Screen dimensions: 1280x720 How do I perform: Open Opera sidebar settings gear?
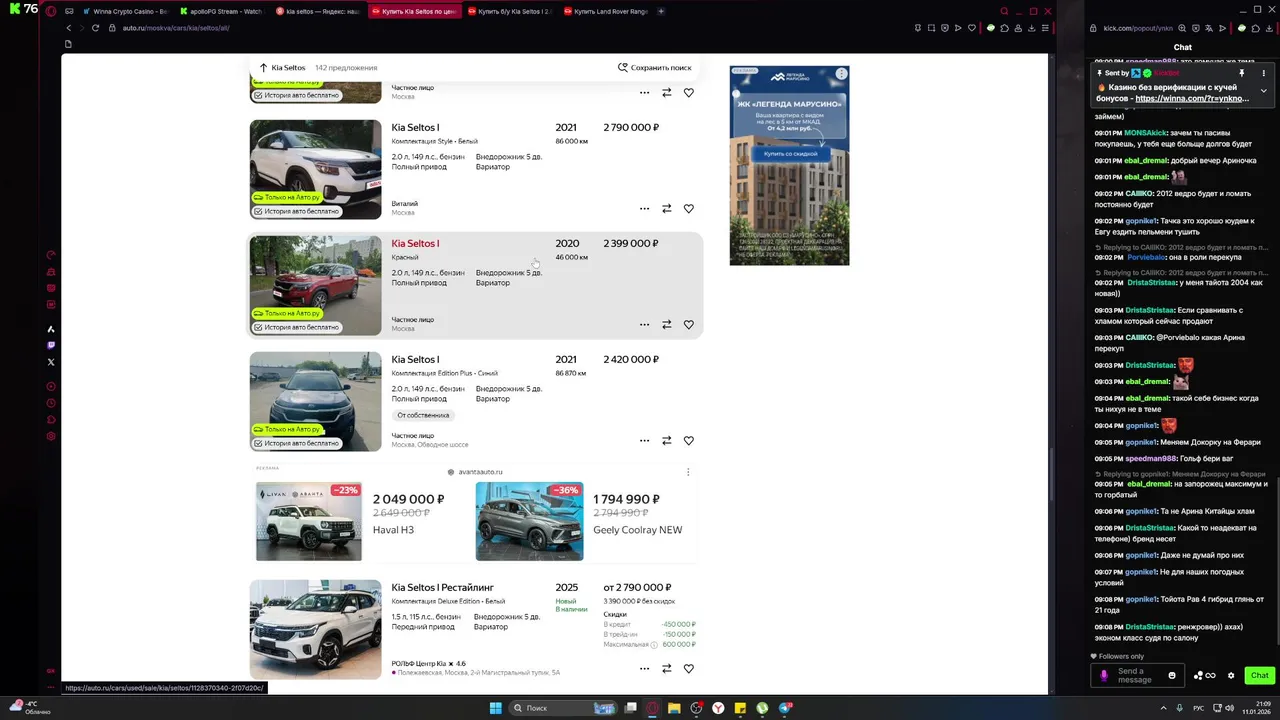click(51, 436)
